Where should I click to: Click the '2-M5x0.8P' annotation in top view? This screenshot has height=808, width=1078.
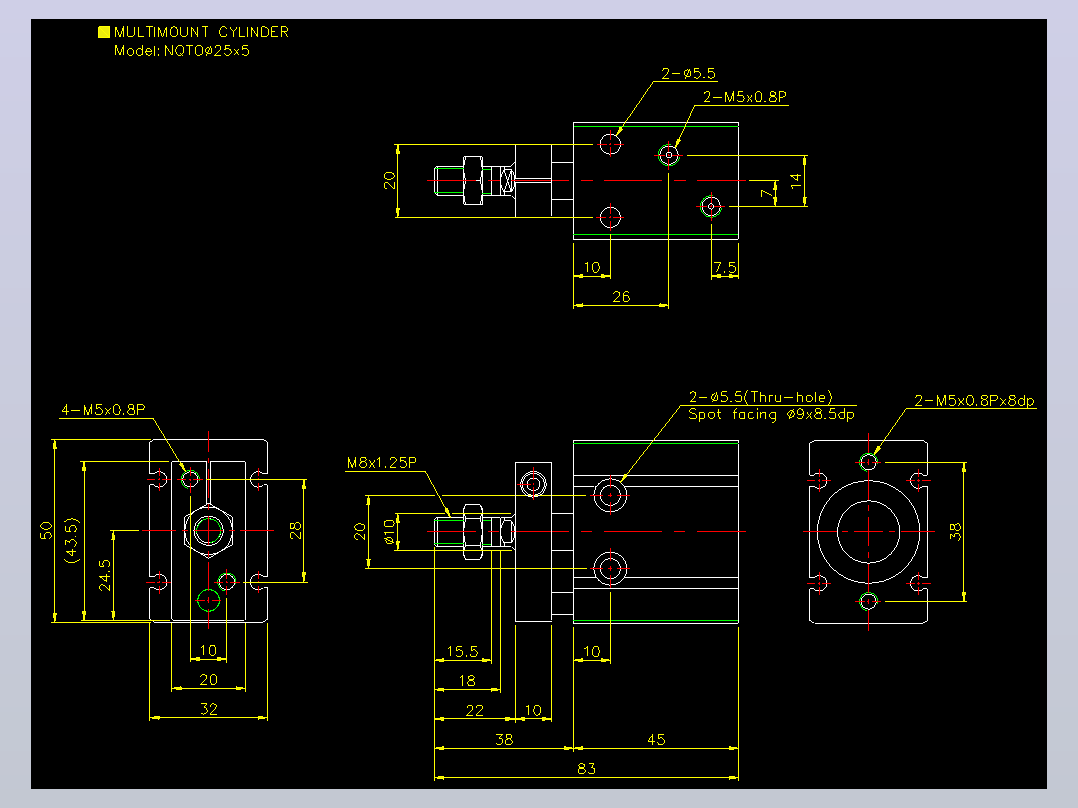pos(745,97)
